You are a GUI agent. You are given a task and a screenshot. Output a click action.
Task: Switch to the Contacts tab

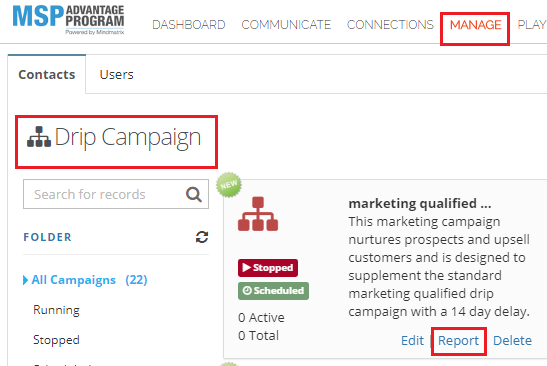tap(47, 74)
